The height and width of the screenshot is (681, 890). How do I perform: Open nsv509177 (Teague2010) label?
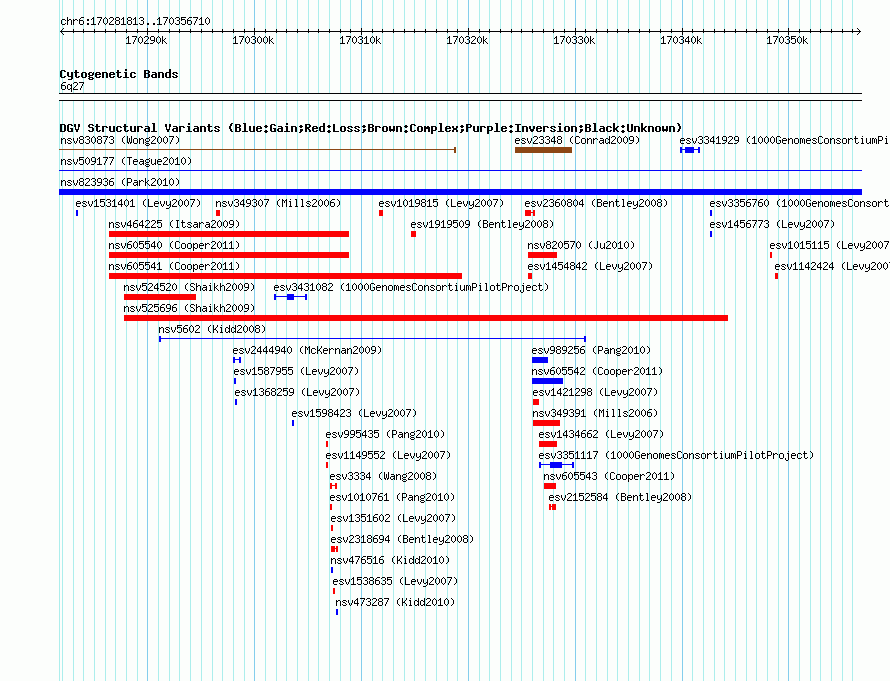point(126,161)
